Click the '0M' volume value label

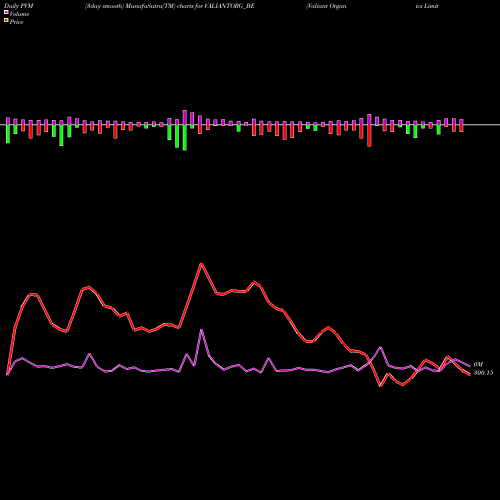pos(478,364)
